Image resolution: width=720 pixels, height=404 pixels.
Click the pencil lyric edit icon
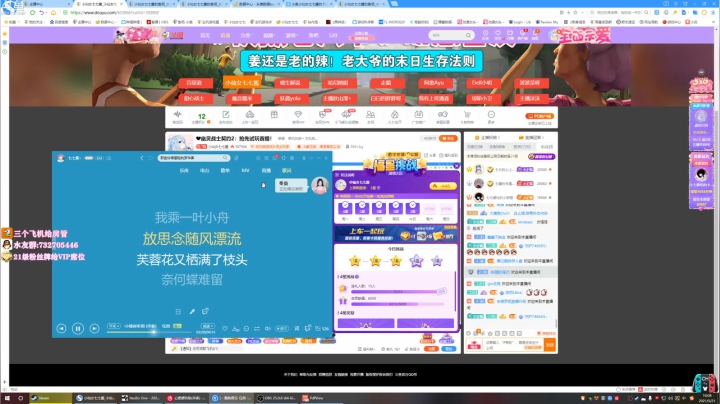coord(192,311)
